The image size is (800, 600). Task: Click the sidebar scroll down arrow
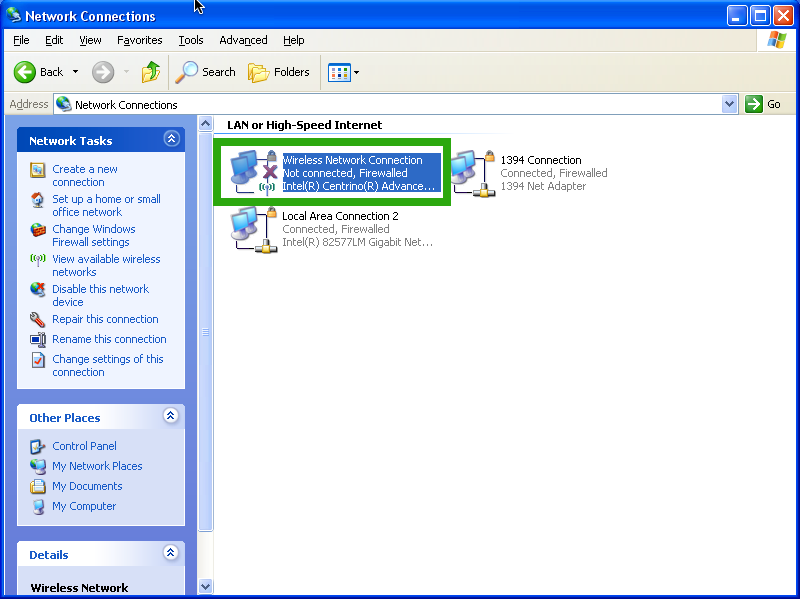point(206,587)
